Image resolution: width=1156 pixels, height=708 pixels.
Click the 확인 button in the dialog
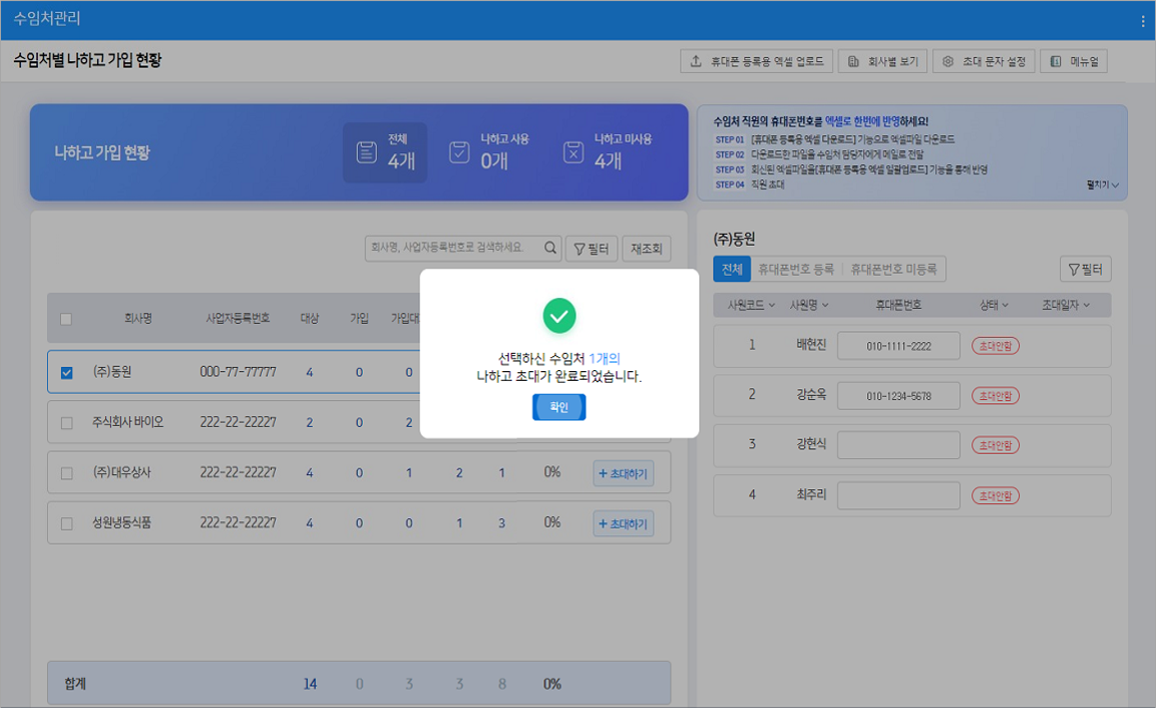point(559,407)
